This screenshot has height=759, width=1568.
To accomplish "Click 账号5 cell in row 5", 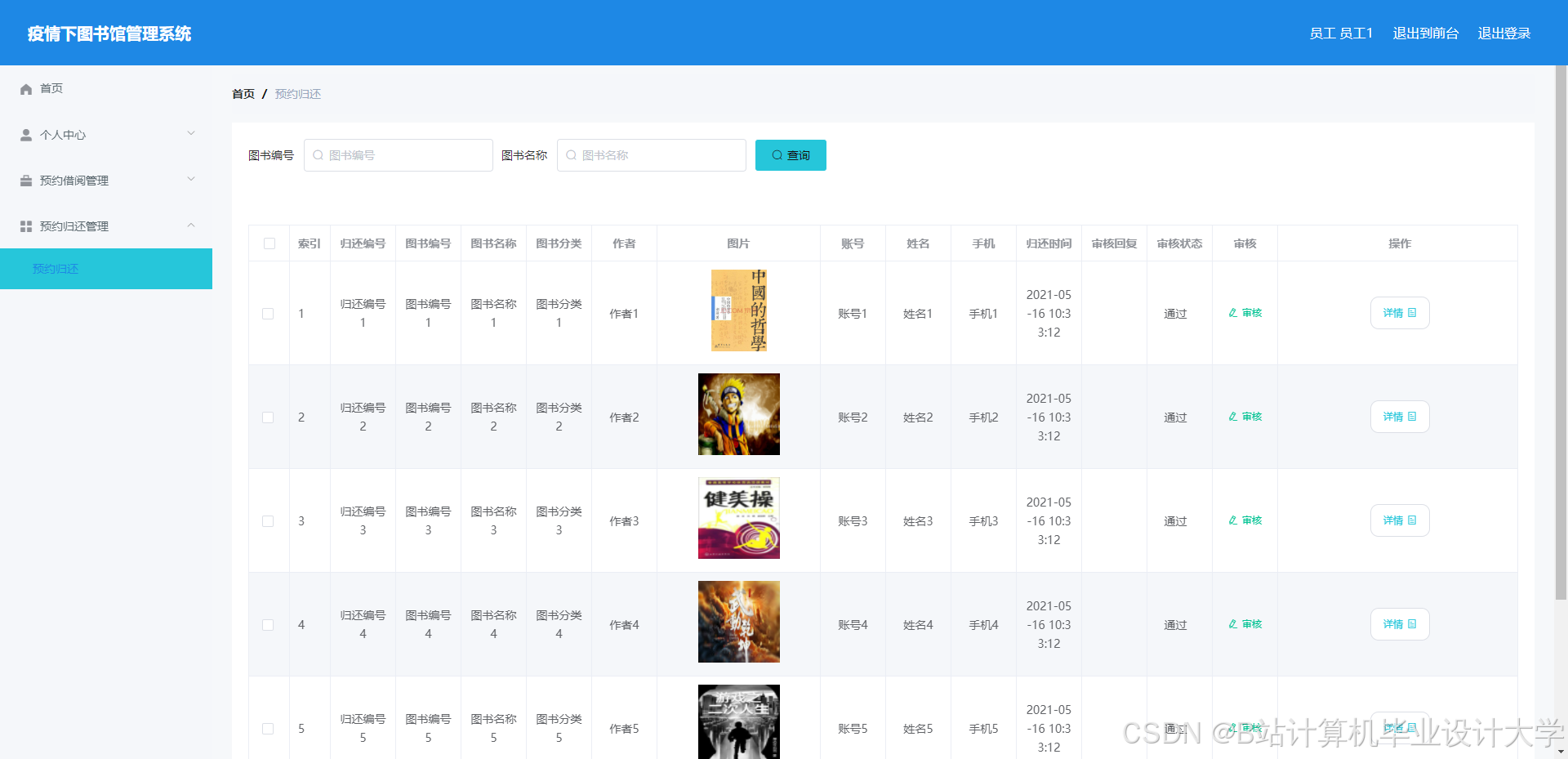I will click(853, 729).
